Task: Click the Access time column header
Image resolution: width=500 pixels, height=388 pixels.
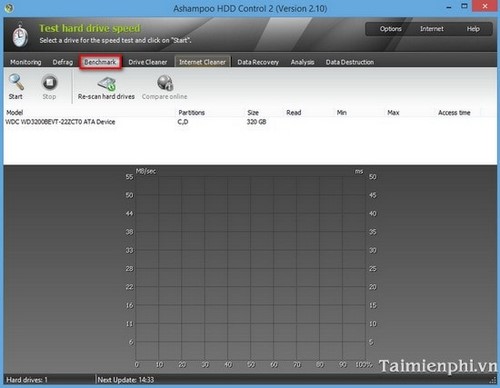Action: [454, 113]
